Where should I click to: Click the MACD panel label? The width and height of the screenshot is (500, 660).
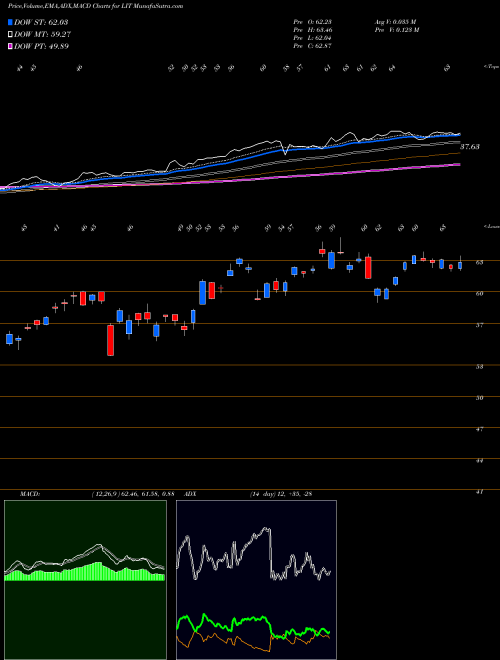tap(29, 494)
